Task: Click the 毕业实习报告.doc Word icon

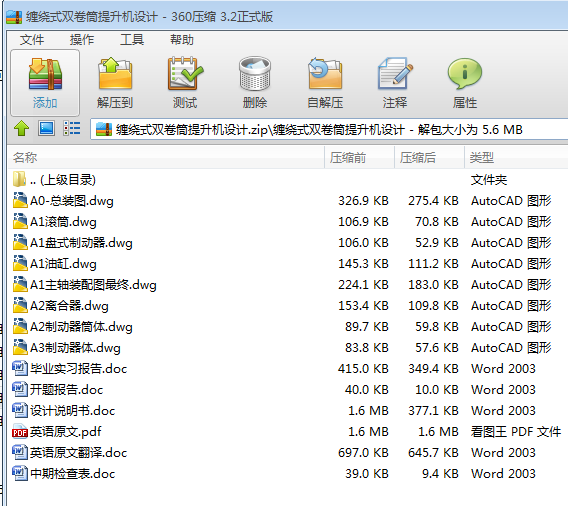Action: pos(20,368)
